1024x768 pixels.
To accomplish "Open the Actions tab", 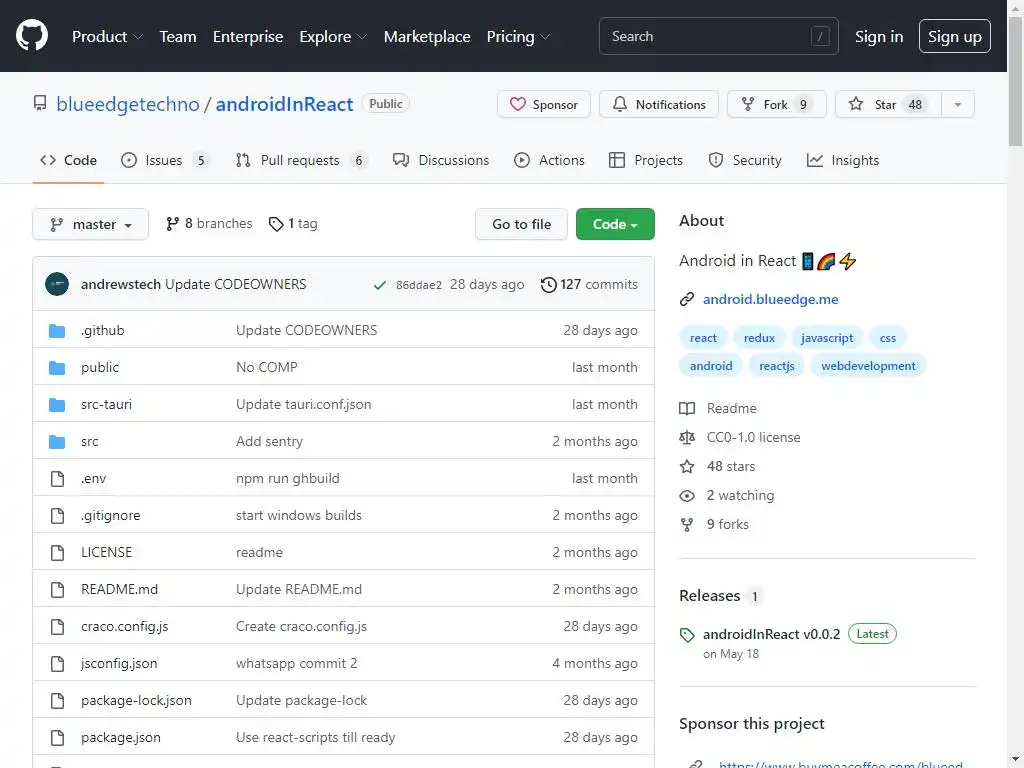I will click(549, 161).
